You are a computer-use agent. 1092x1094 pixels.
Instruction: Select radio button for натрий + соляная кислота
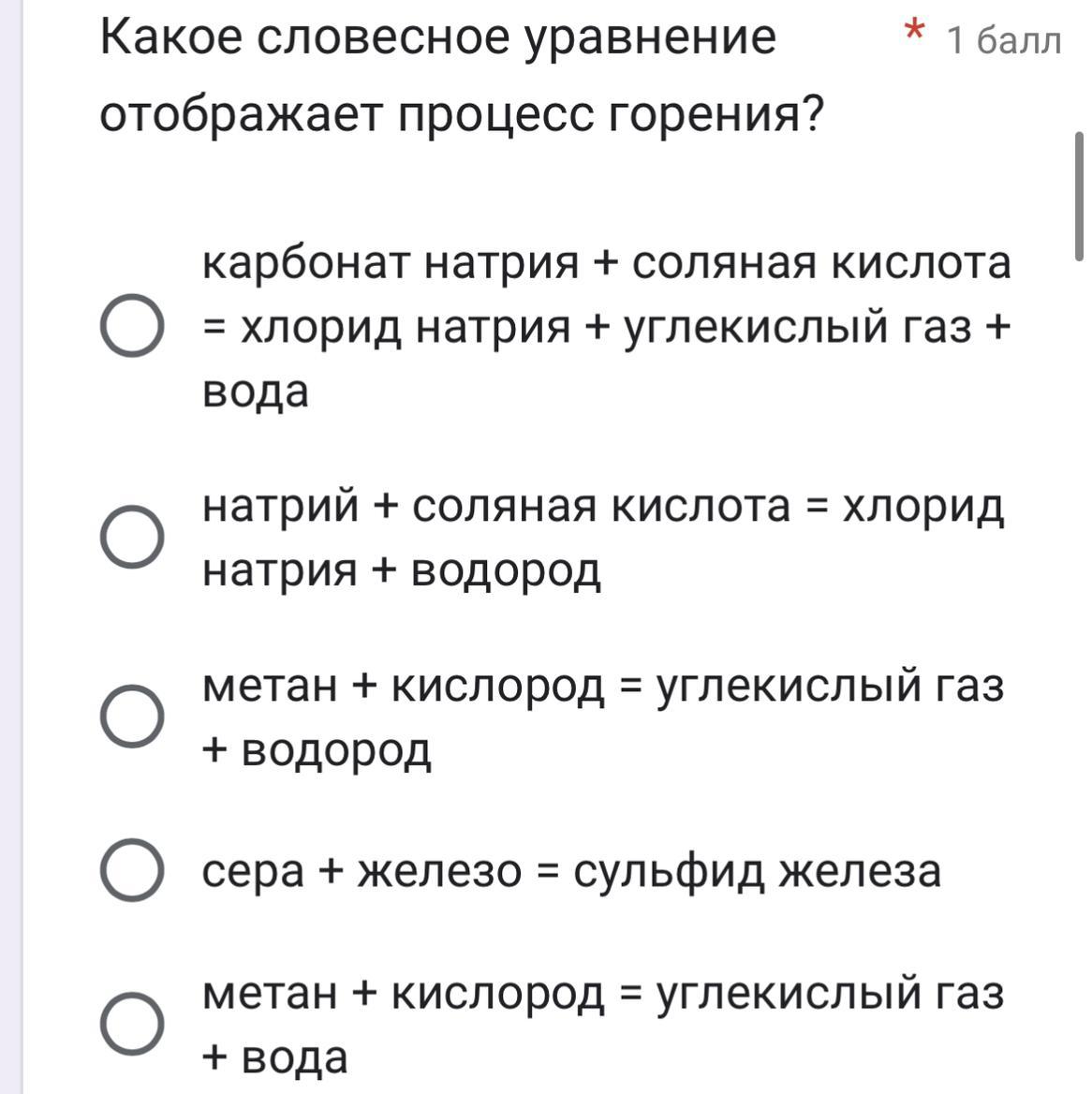(x=132, y=537)
